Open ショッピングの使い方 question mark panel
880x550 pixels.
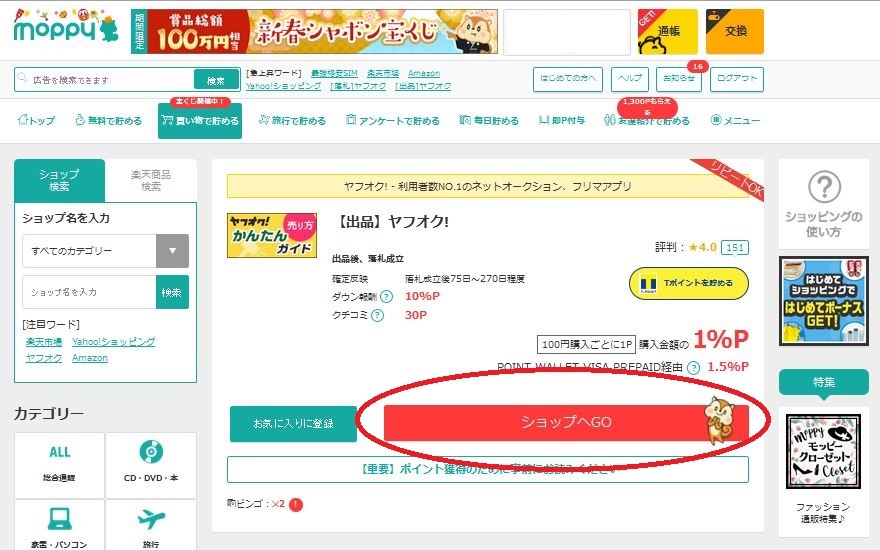[823, 204]
